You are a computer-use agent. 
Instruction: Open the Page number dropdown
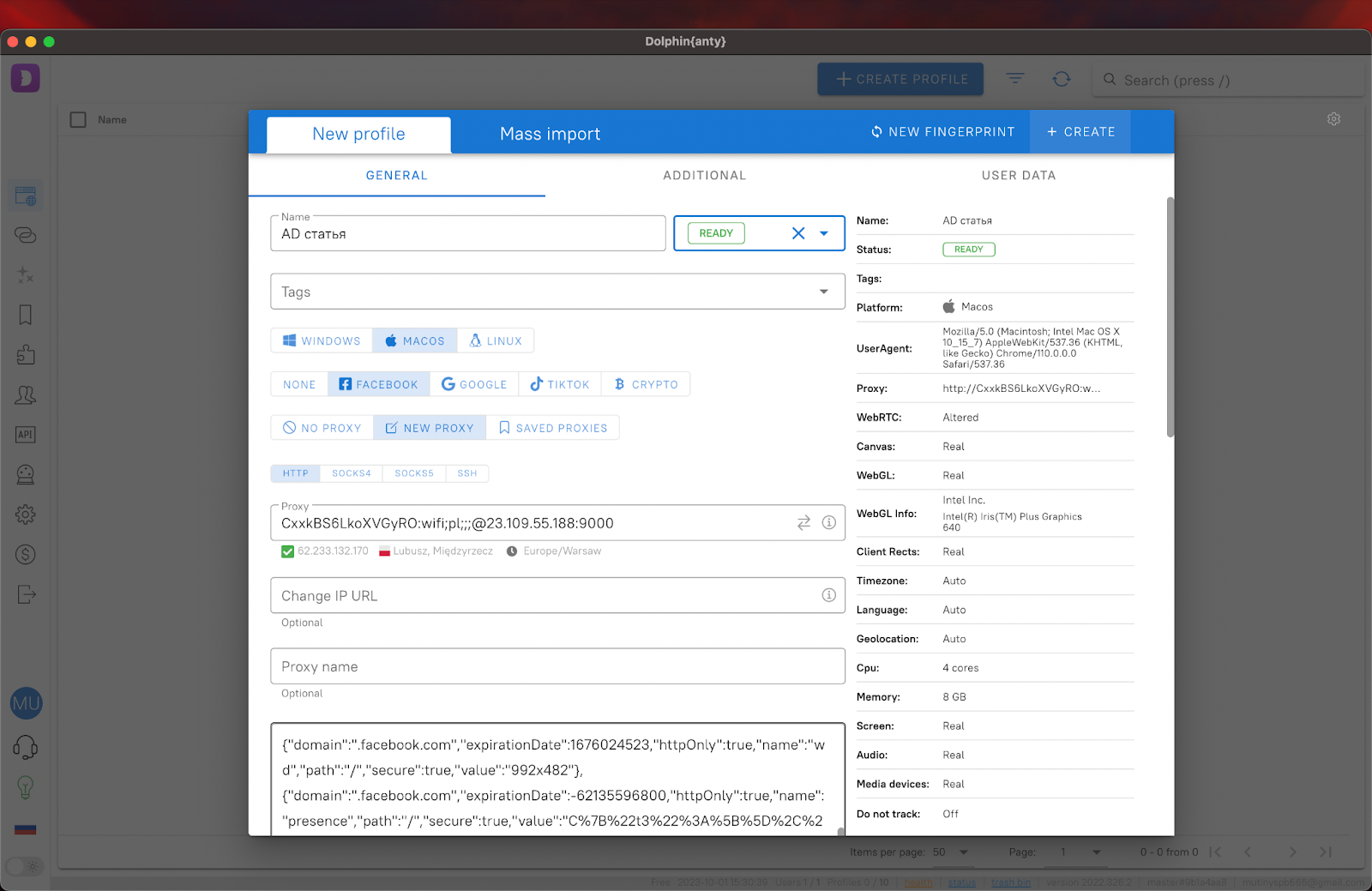point(1080,852)
